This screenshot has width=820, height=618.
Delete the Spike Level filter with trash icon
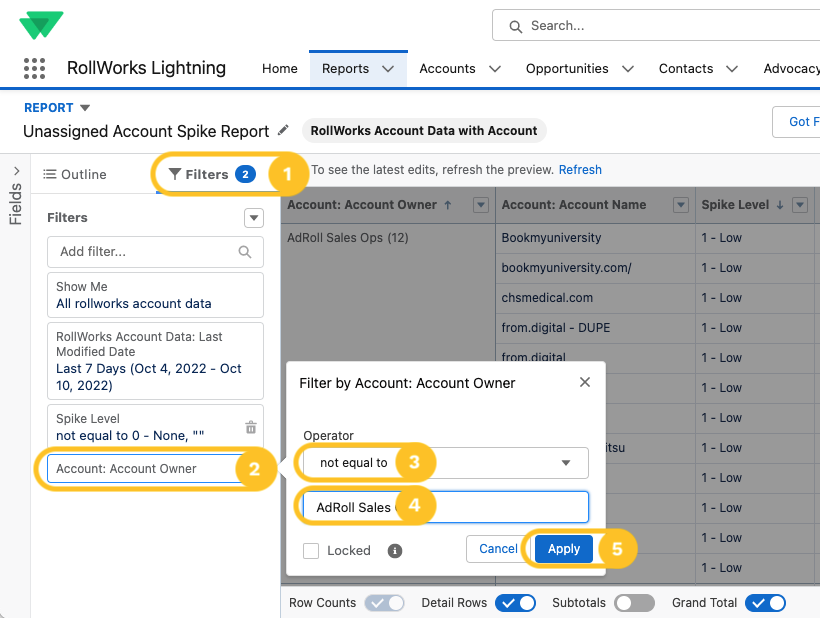(x=251, y=427)
